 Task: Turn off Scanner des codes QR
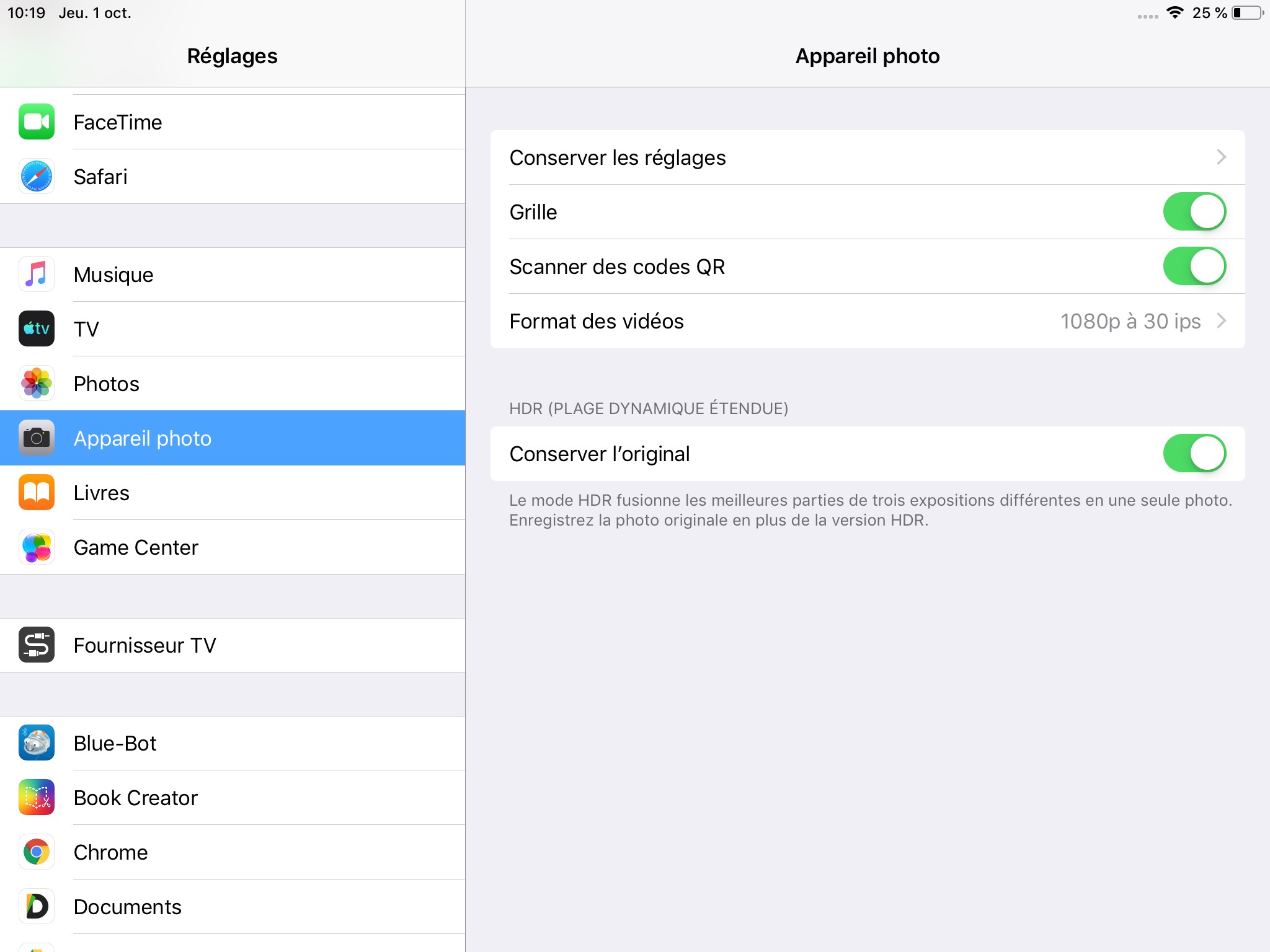(x=1194, y=267)
